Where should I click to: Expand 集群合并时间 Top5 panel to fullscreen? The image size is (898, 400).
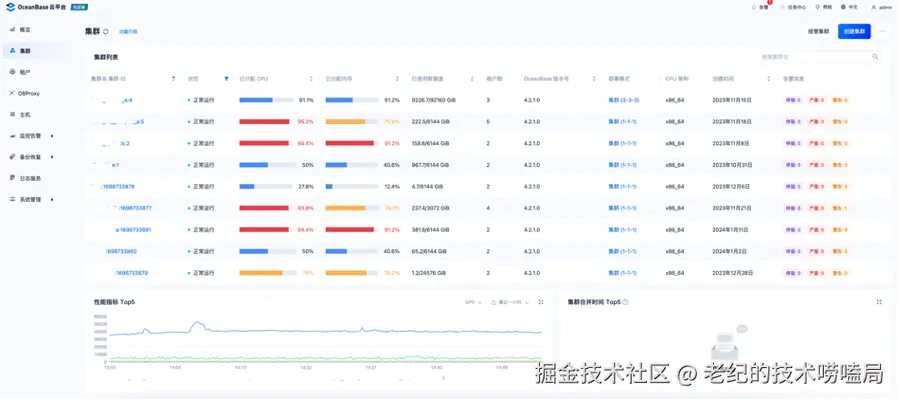click(x=879, y=302)
